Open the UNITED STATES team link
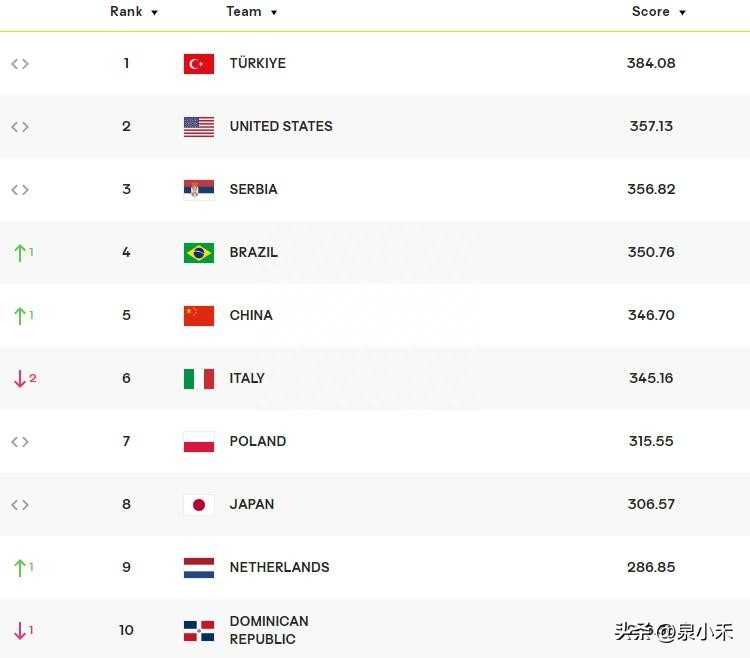The height and width of the screenshot is (658, 750). 281,126
